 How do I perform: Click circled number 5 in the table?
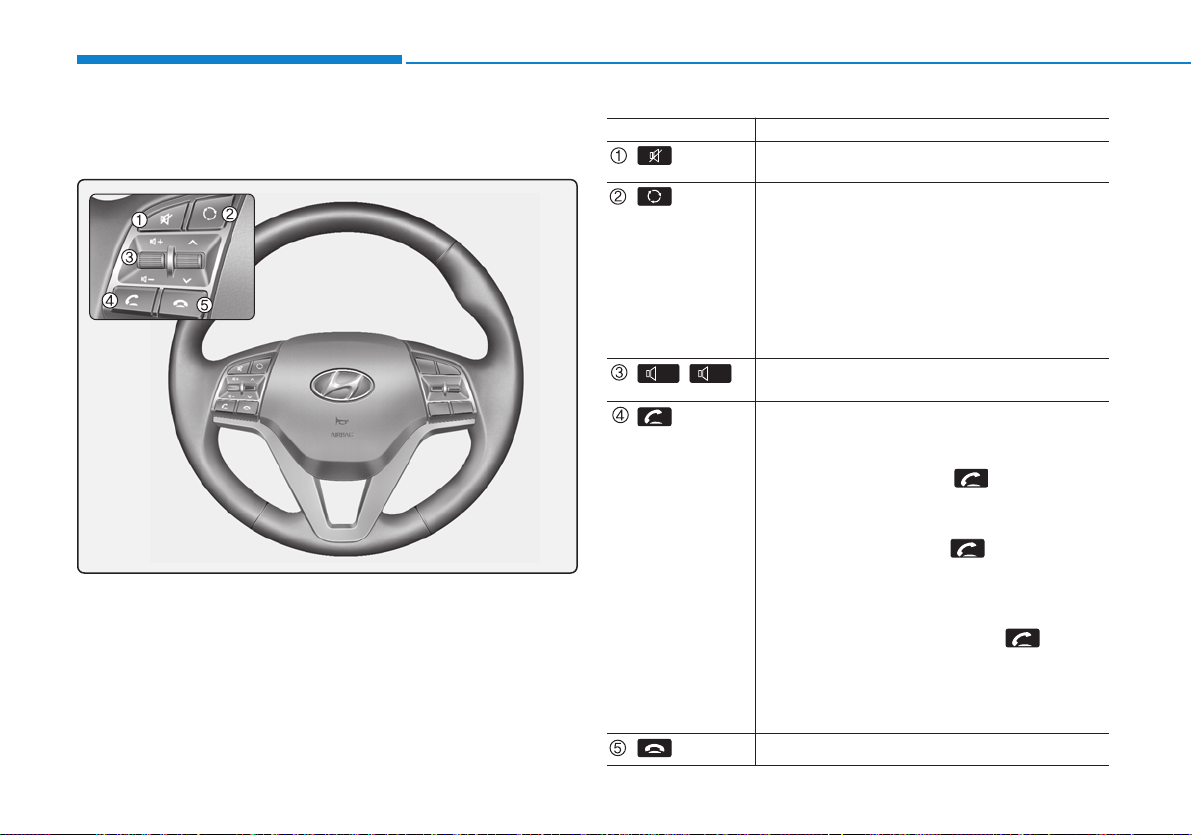pos(618,748)
